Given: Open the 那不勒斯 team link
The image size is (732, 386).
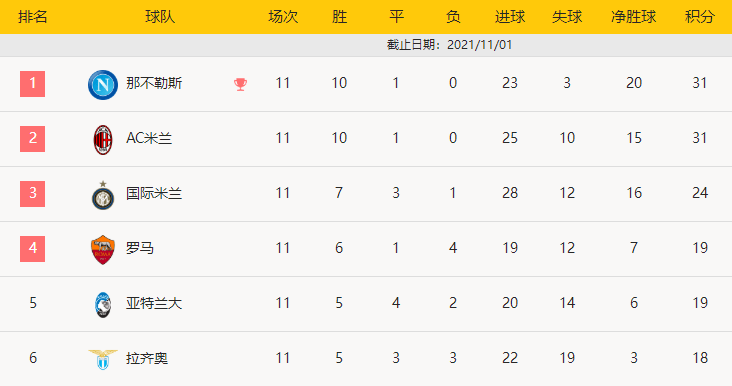Looking at the screenshot, I should tap(154, 83).
